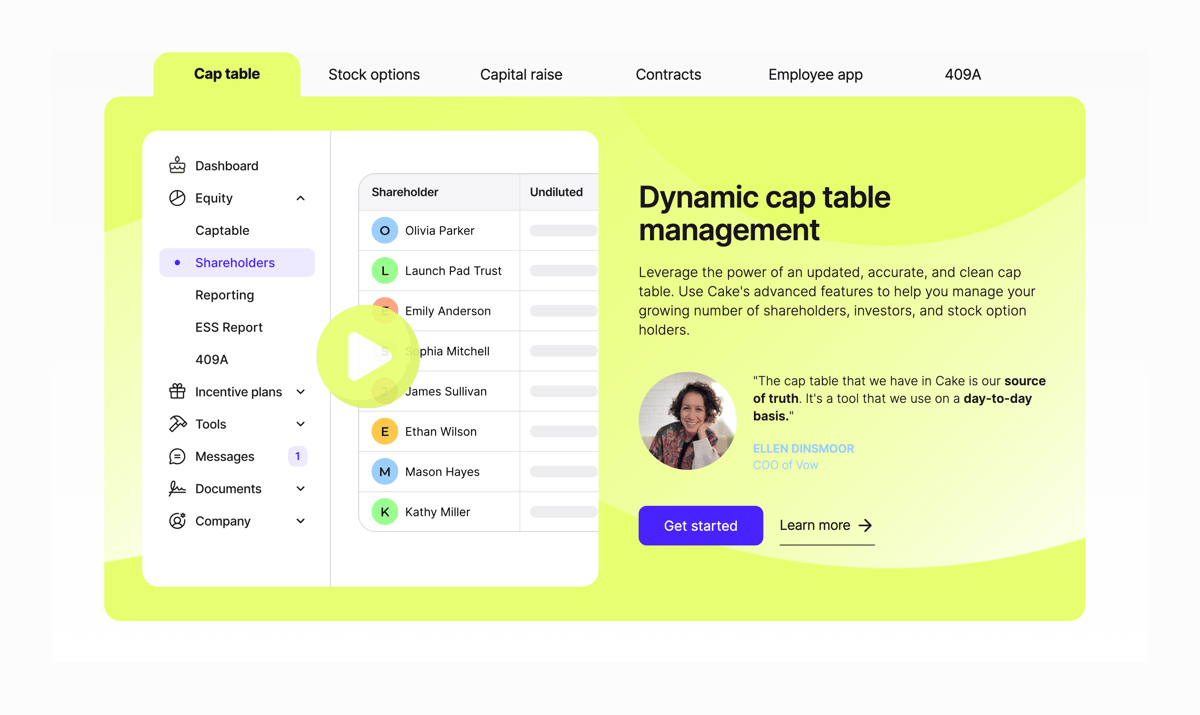This screenshot has height=715, width=1200.
Task: Click the unread badge on Messages
Action: (297, 456)
